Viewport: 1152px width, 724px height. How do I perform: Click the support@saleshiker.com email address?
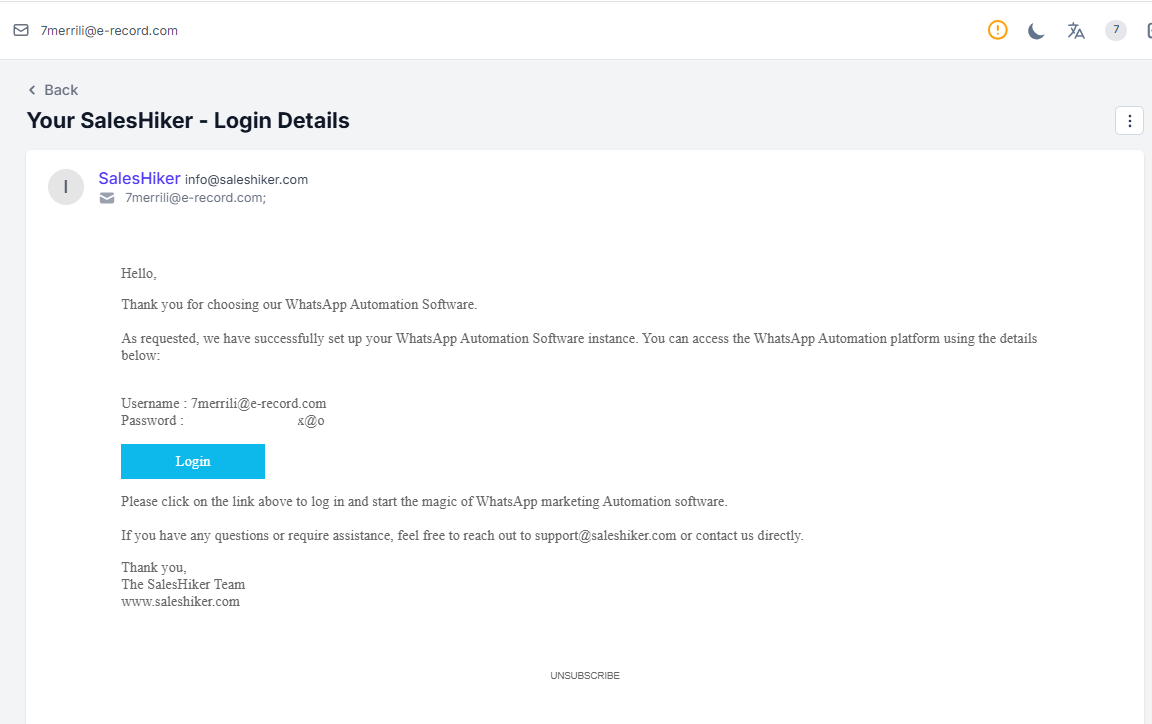[605, 536]
